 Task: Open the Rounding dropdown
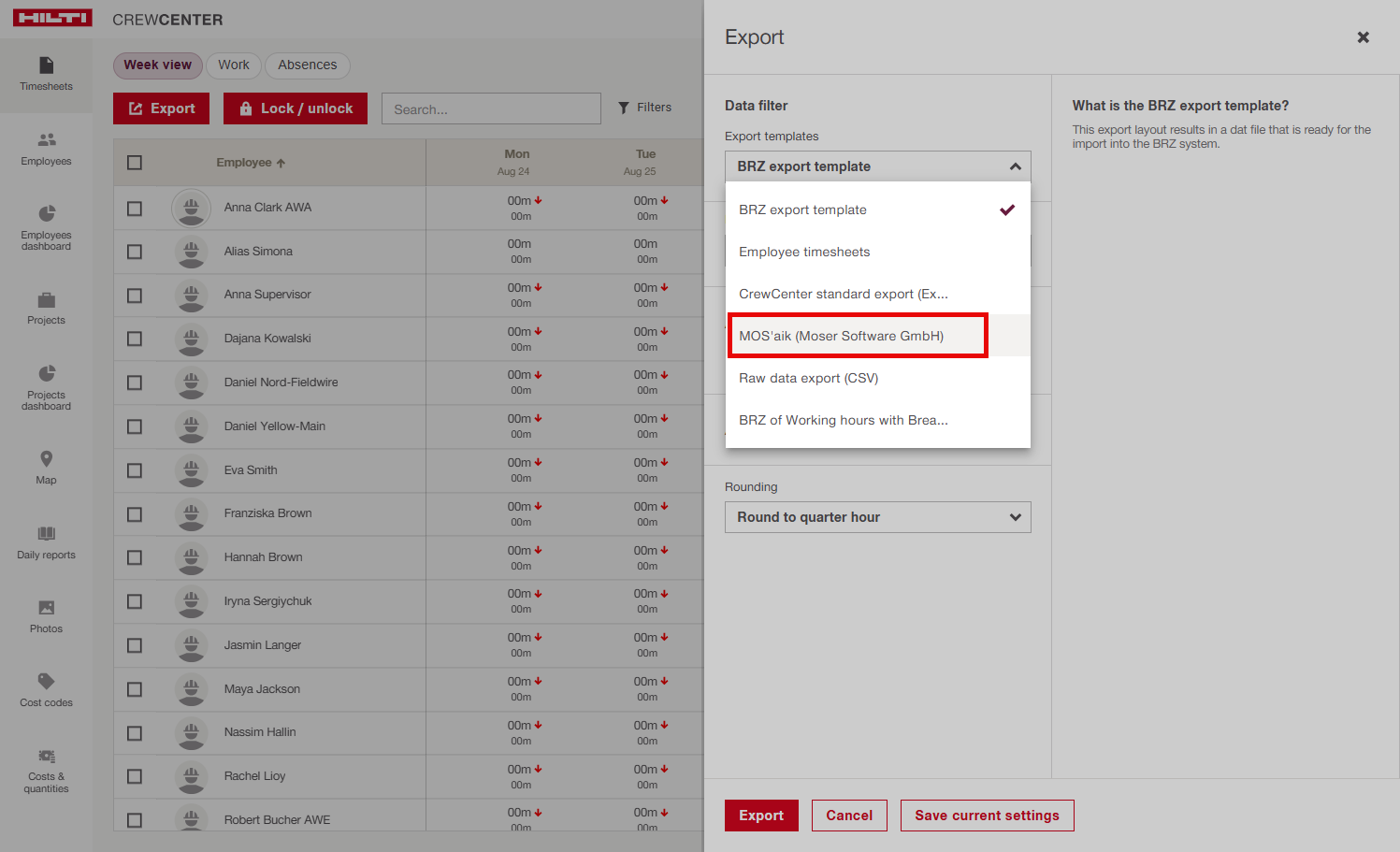(877, 517)
